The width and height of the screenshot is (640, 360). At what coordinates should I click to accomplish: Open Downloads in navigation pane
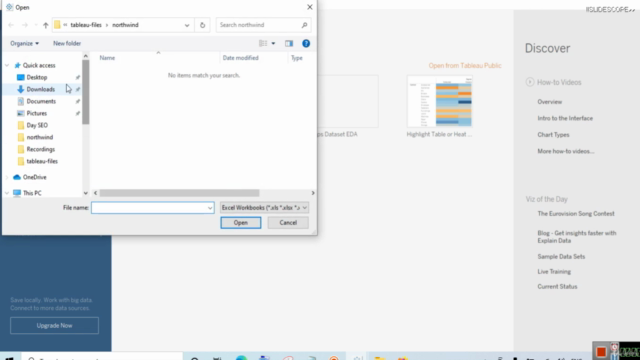40,89
